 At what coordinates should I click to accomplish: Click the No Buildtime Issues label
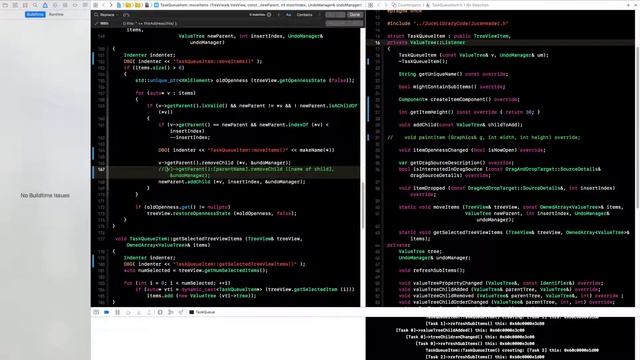[45, 196]
